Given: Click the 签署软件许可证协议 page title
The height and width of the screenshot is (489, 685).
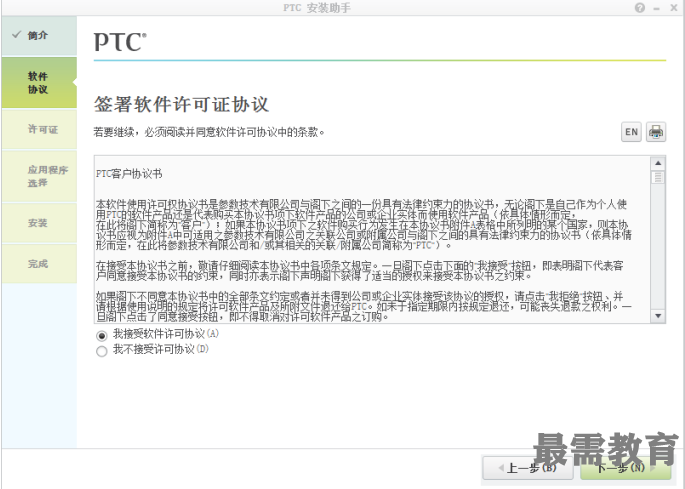Looking at the screenshot, I should click(x=181, y=104).
